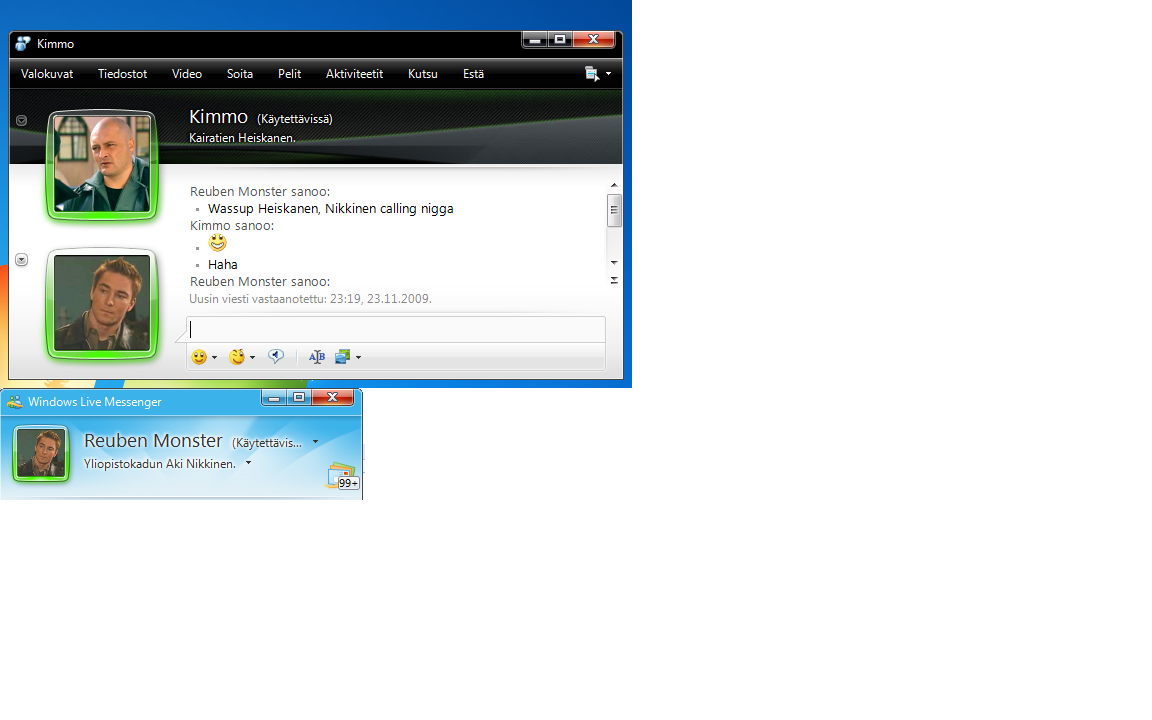The width and height of the screenshot is (1152, 720).
Task: Click the chat scrollbar up arrow
Action: tap(614, 185)
